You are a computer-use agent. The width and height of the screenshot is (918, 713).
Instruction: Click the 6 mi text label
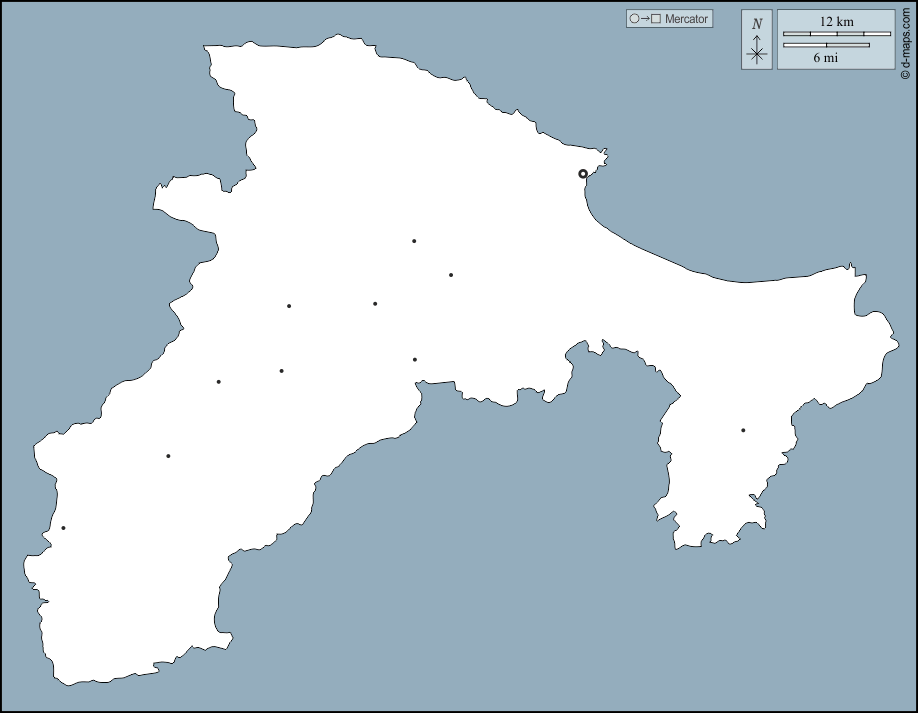825,58
